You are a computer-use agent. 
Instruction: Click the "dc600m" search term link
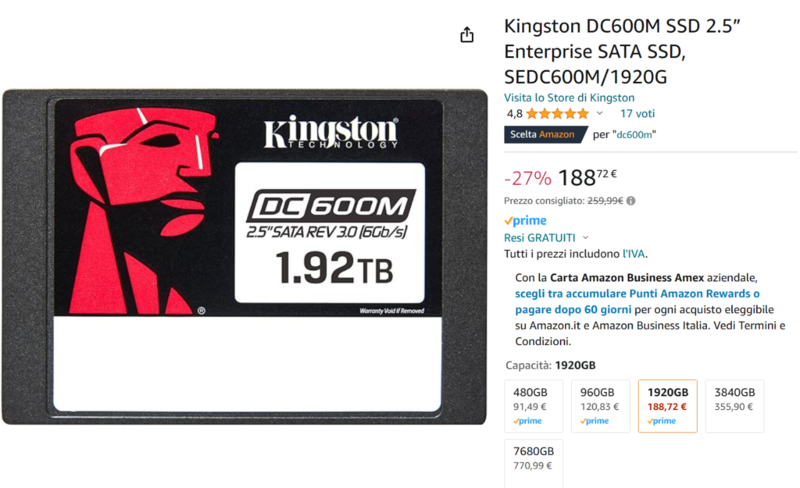click(x=635, y=135)
